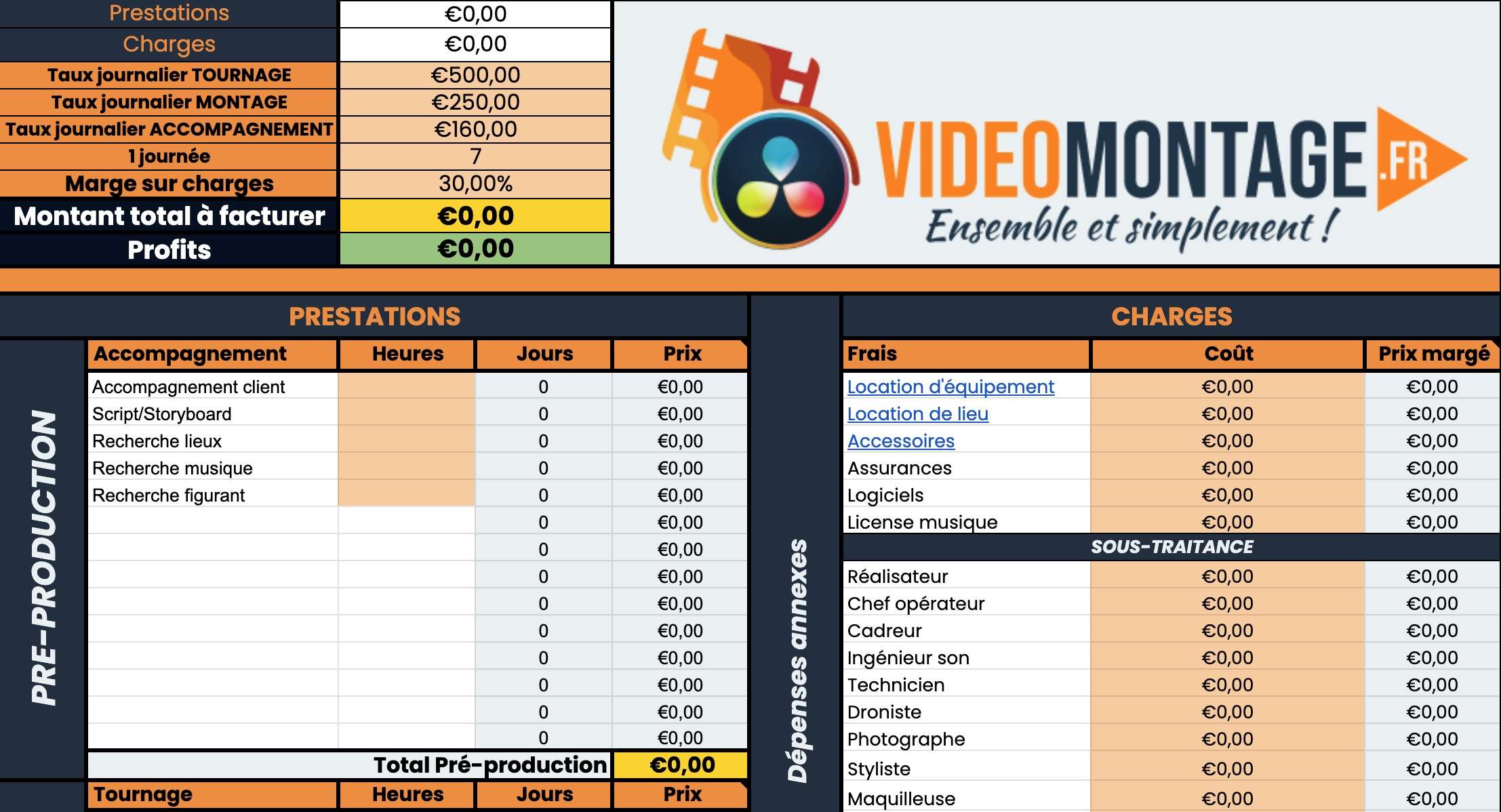Select the Coût column header
Viewport: 1501px width, 812px height.
[1227, 354]
